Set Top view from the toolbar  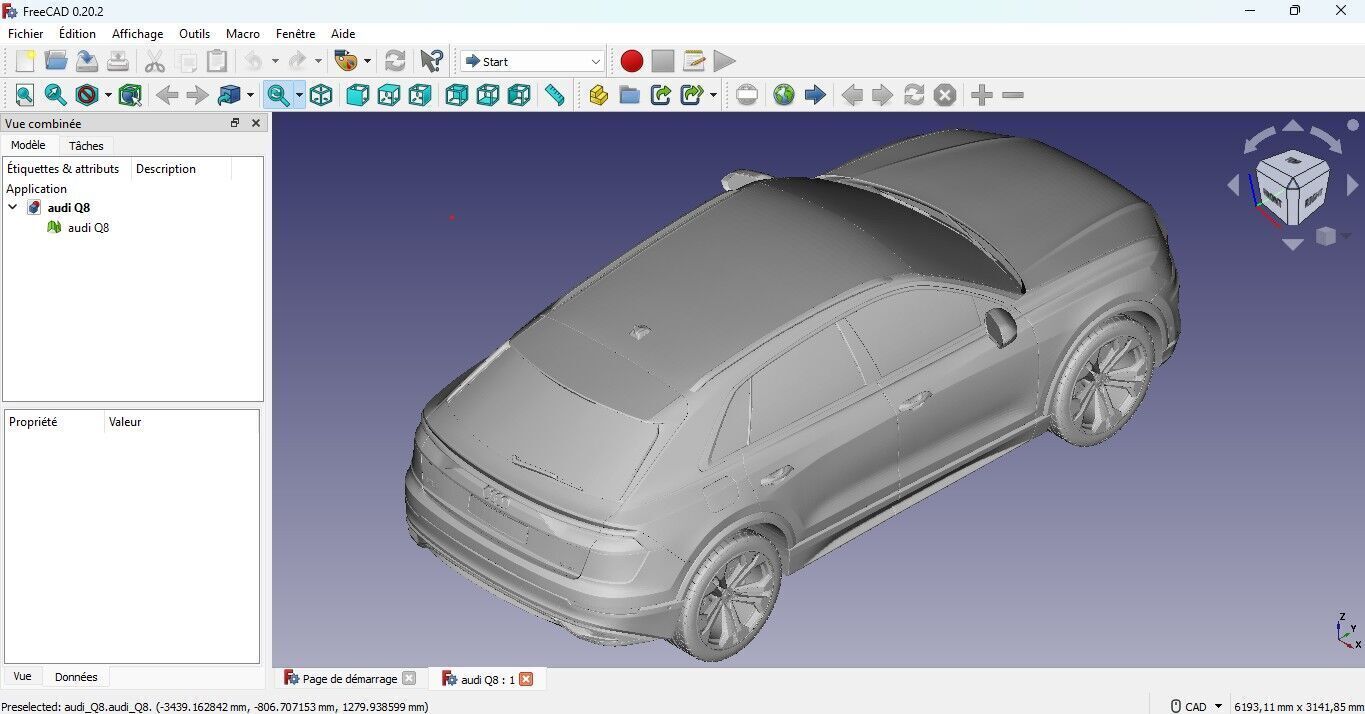point(389,95)
